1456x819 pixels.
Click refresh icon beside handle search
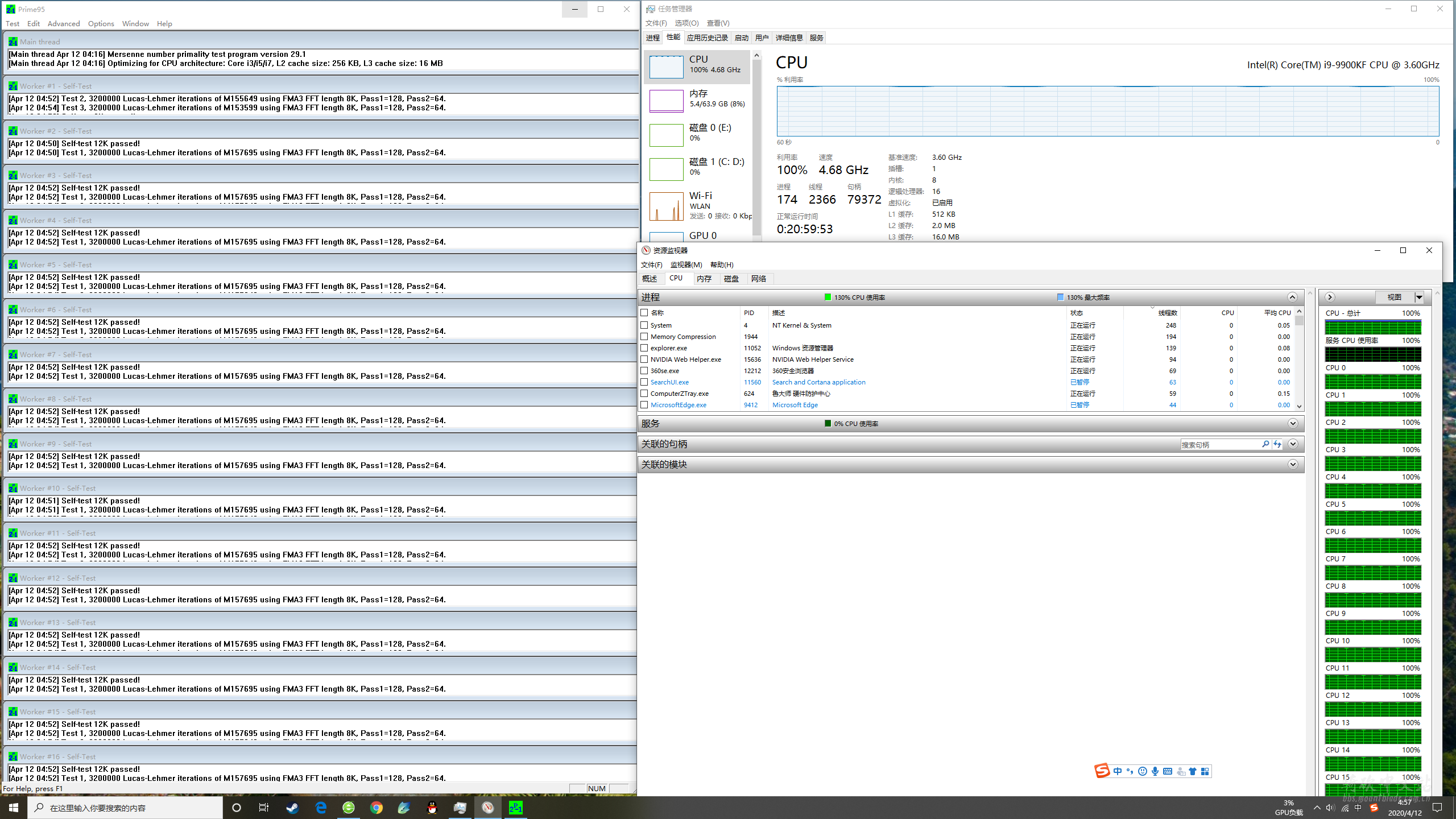[1277, 444]
